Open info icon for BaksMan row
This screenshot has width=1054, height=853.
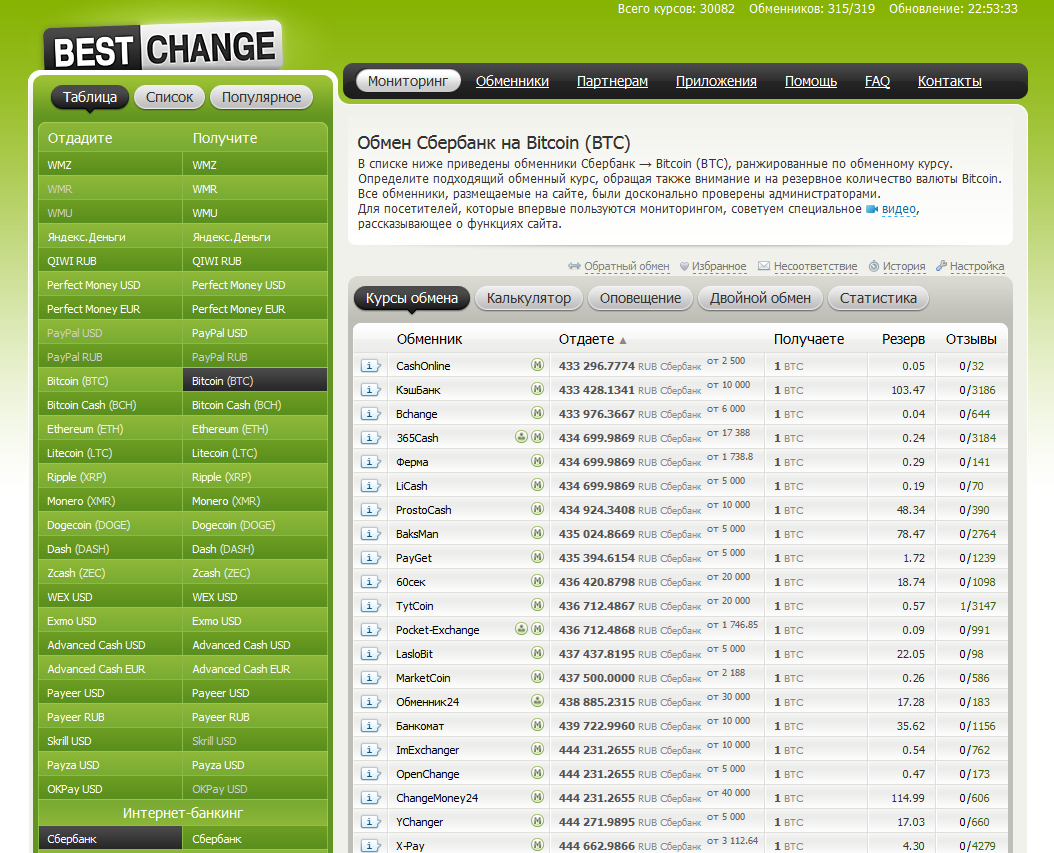coord(370,534)
